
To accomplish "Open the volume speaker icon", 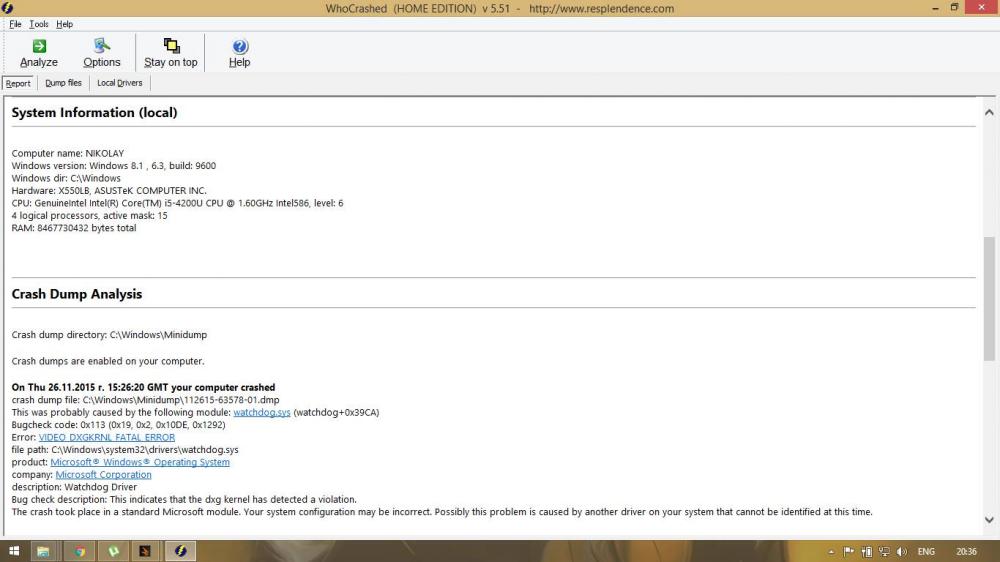I will (x=901, y=552).
